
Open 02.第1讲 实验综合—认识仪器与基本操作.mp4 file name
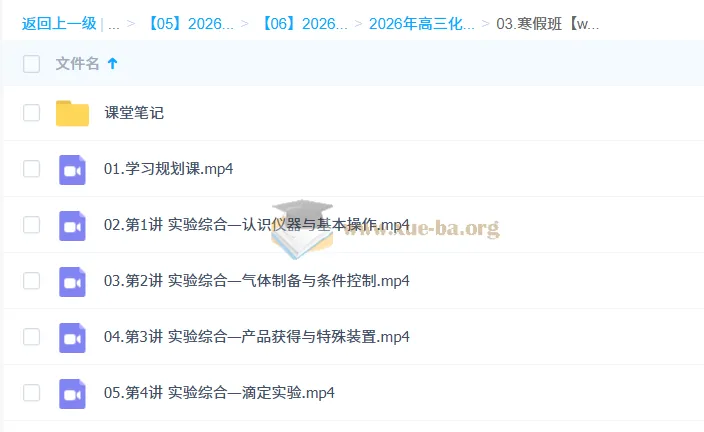pyautogui.click(x=256, y=225)
